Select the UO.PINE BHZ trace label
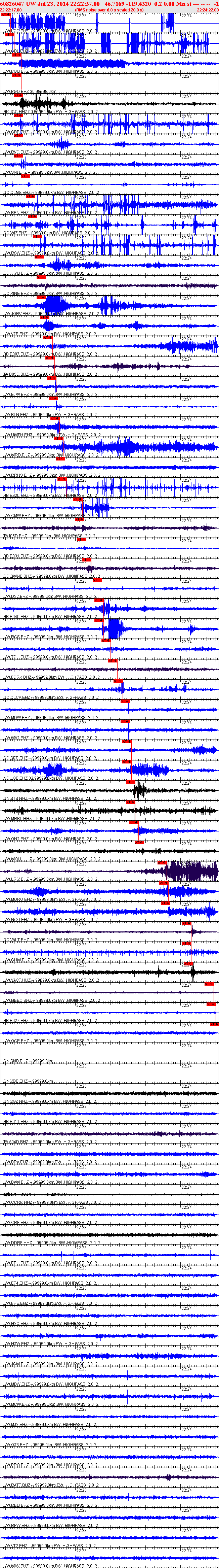 coord(51,294)
